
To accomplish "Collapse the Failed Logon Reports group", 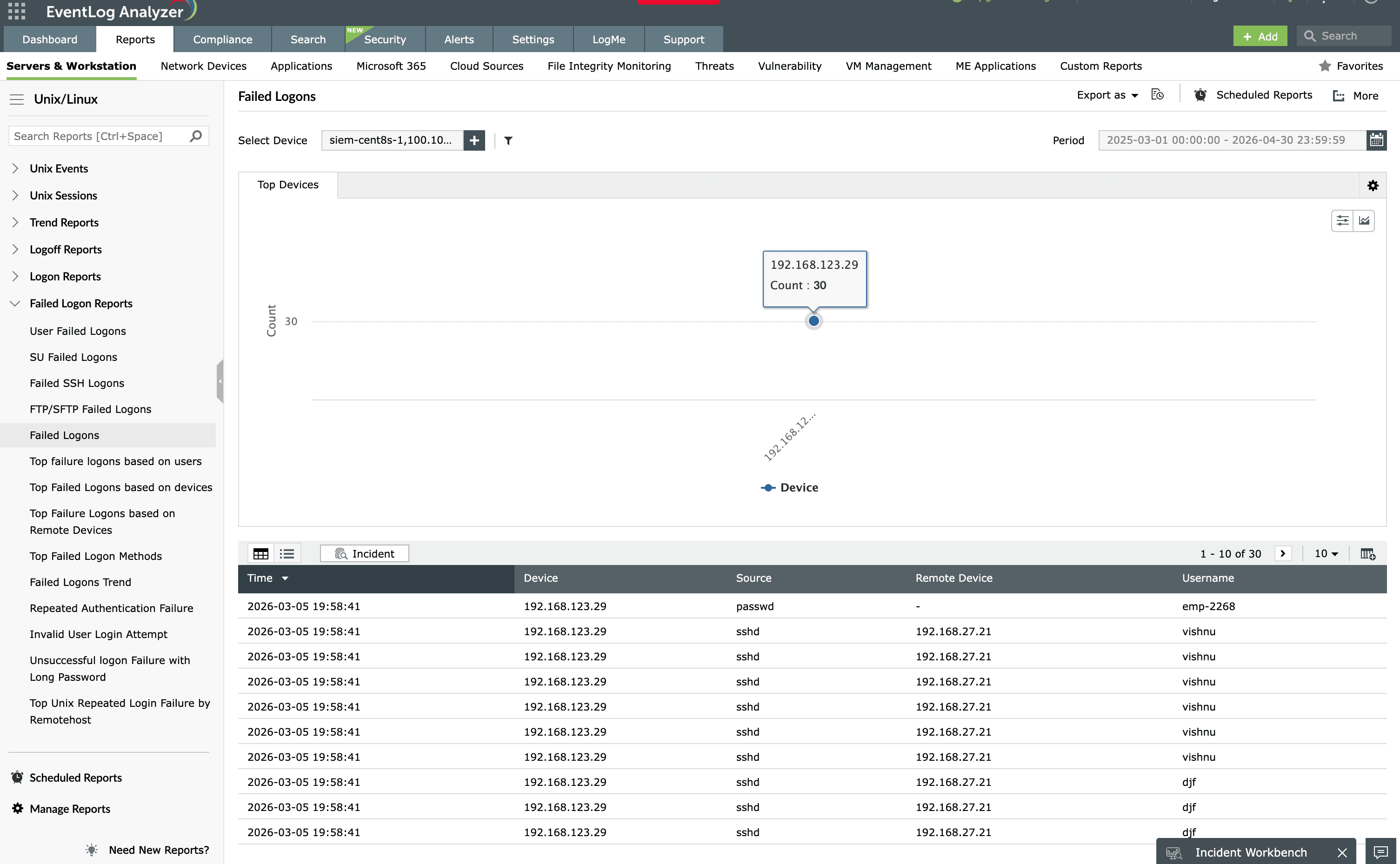I will tap(15, 304).
